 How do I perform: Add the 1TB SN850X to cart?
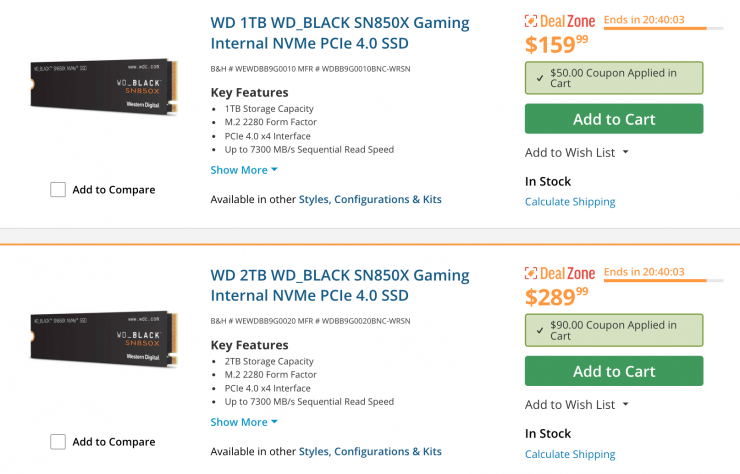tap(613, 119)
